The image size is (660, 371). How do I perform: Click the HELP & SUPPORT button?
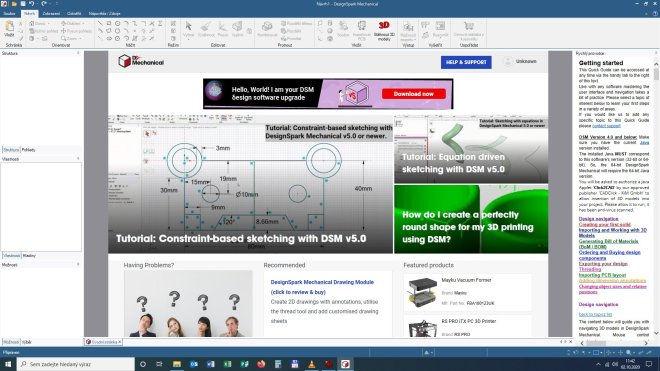coord(466,62)
